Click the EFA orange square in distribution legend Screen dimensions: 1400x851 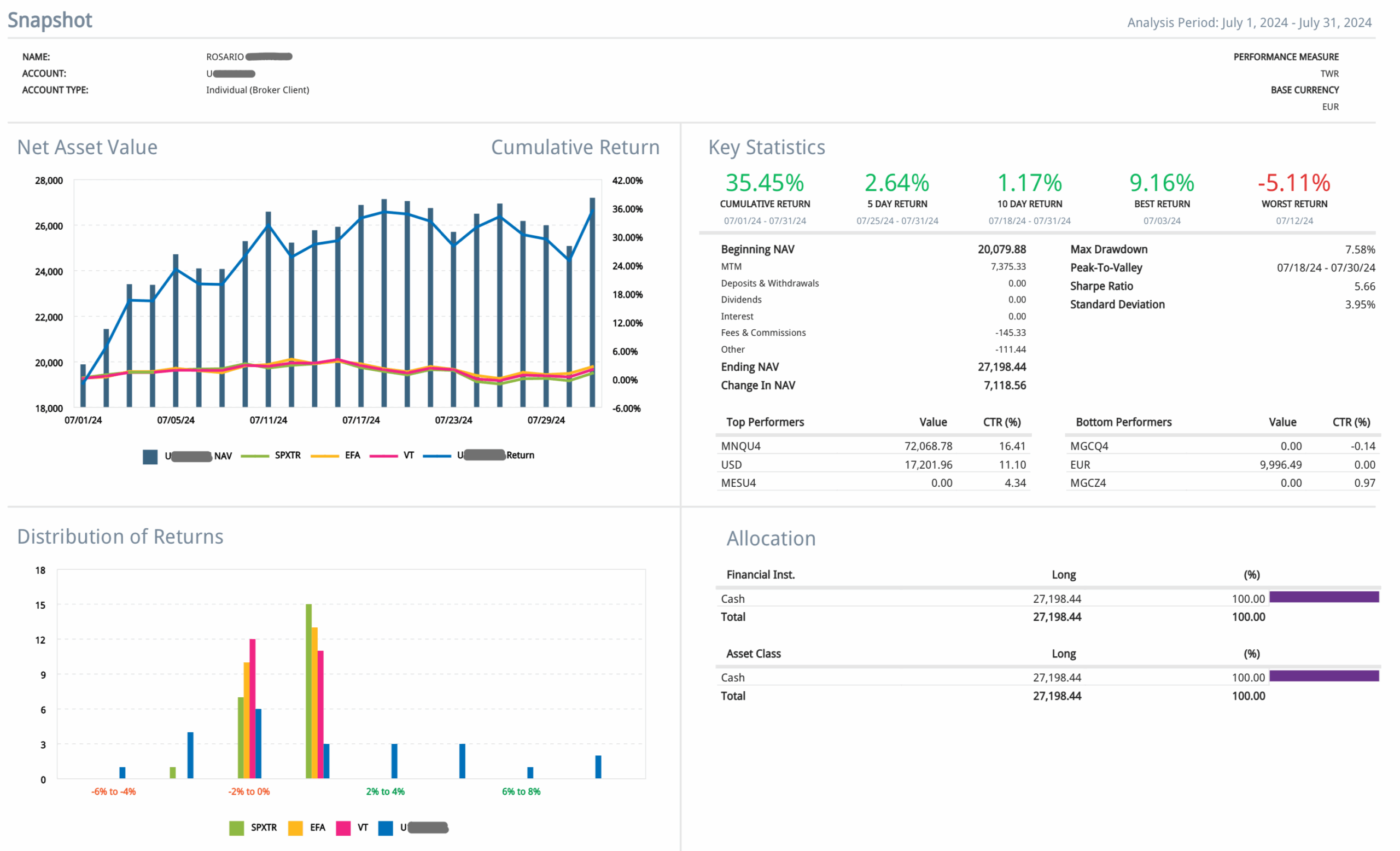pyautogui.click(x=295, y=827)
